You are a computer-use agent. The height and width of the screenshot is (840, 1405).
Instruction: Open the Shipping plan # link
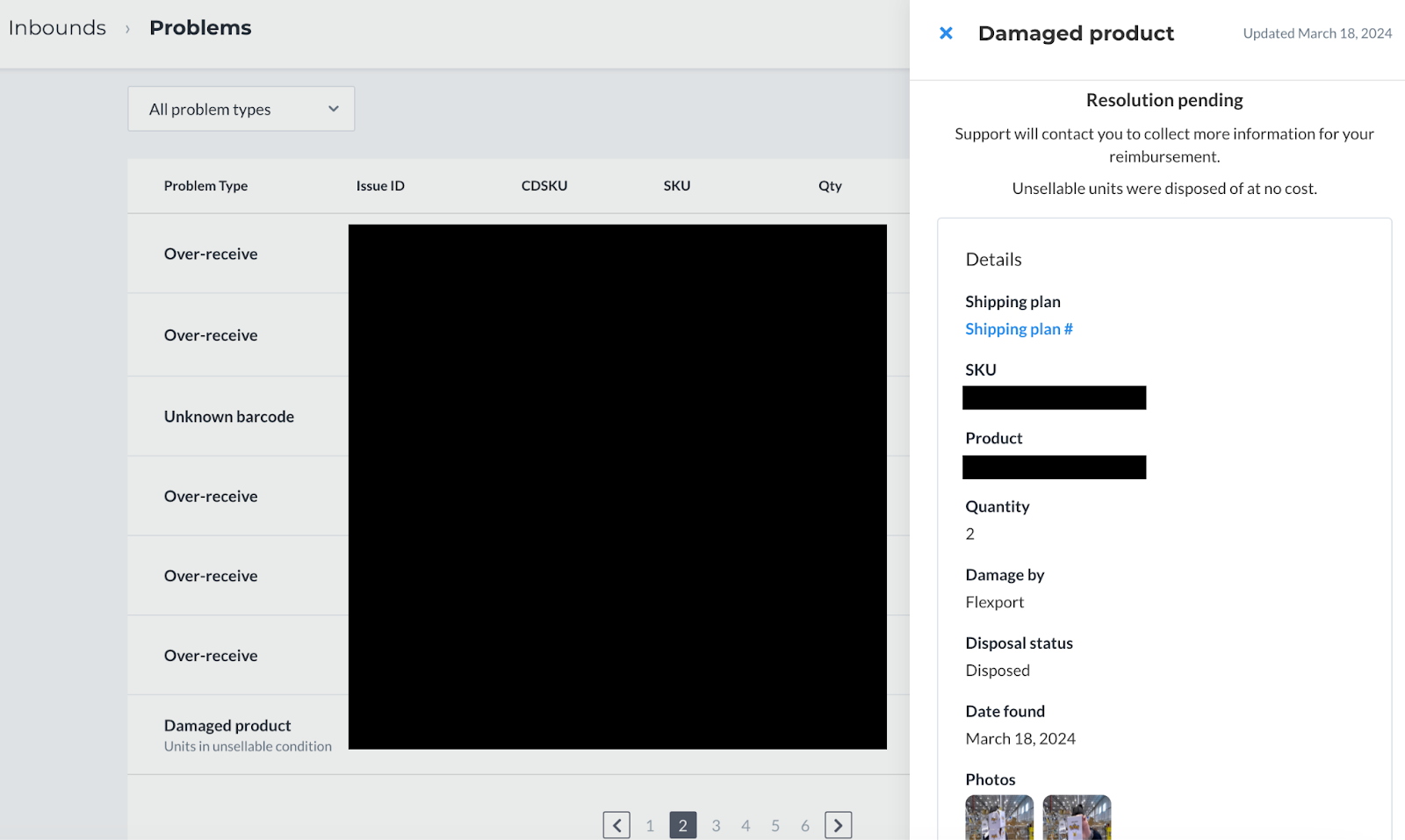1019,329
